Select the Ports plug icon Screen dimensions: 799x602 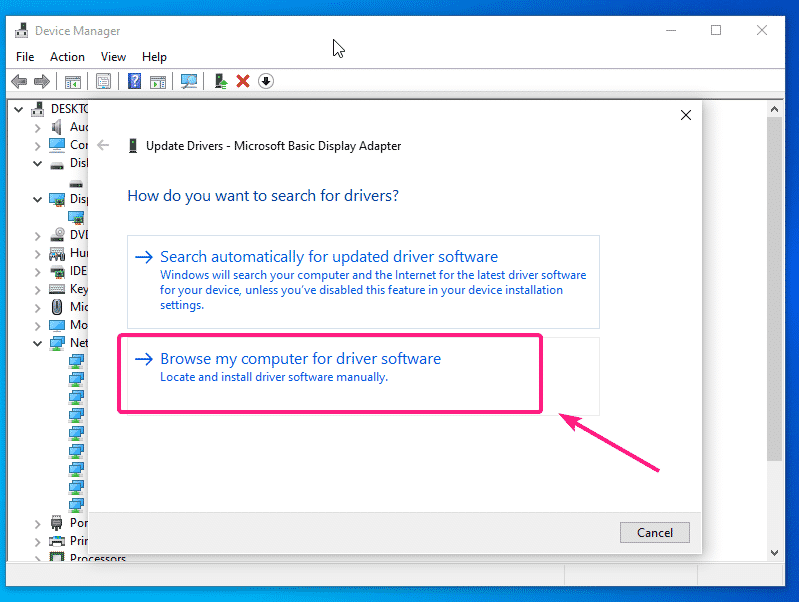tap(57, 523)
